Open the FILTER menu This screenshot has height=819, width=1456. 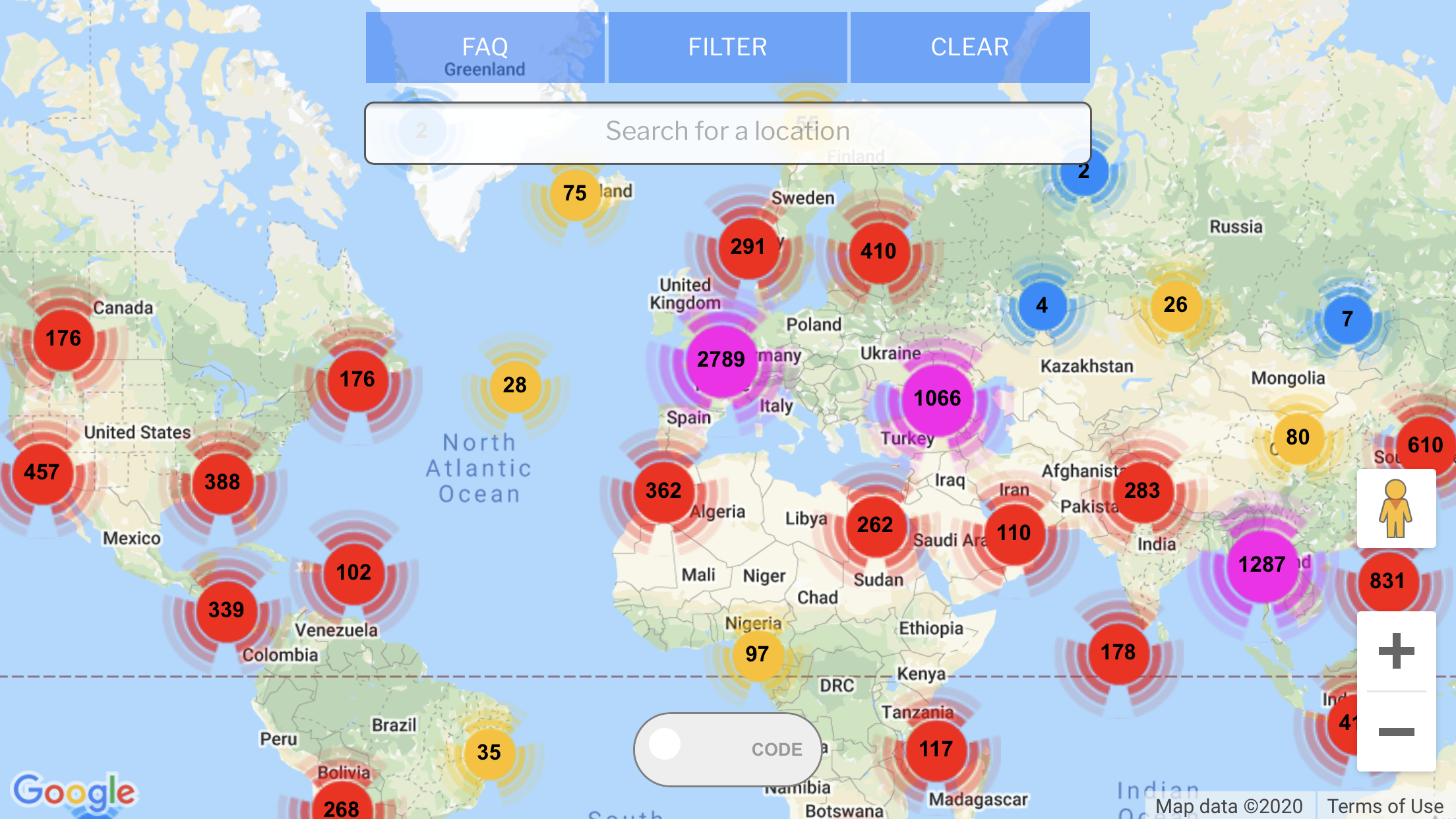(727, 47)
